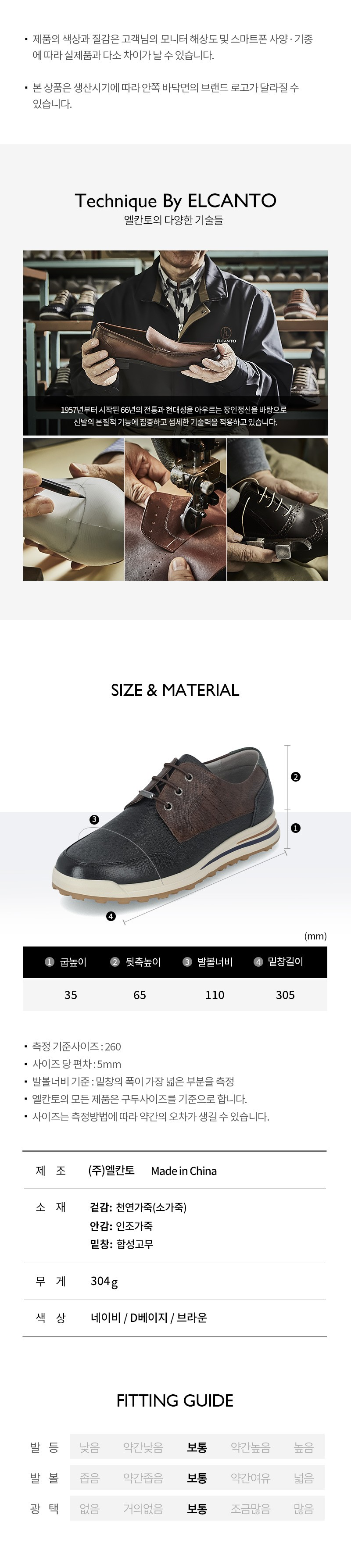Select the 발볼너비 header circle icon
351x1568 pixels.
pyautogui.click(x=187, y=962)
